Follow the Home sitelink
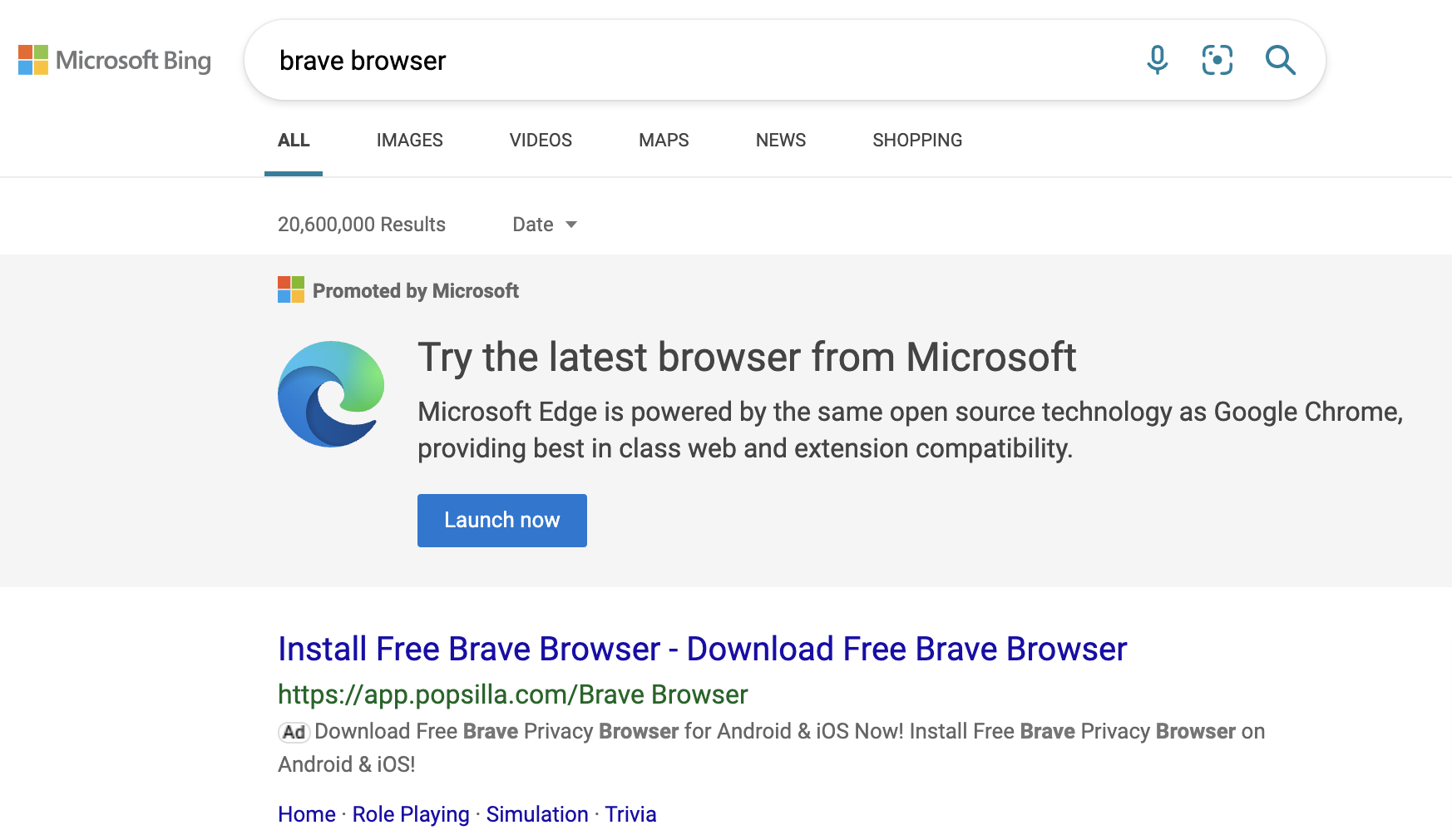The image size is (1452, 840). [x=307, y=814]
